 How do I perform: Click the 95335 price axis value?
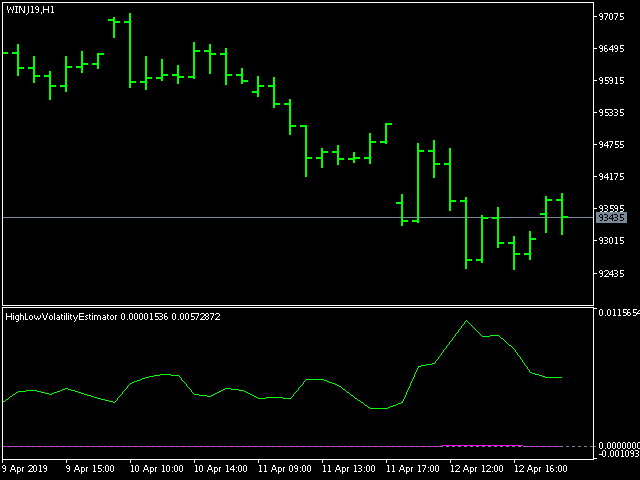(x=611, y=113)
